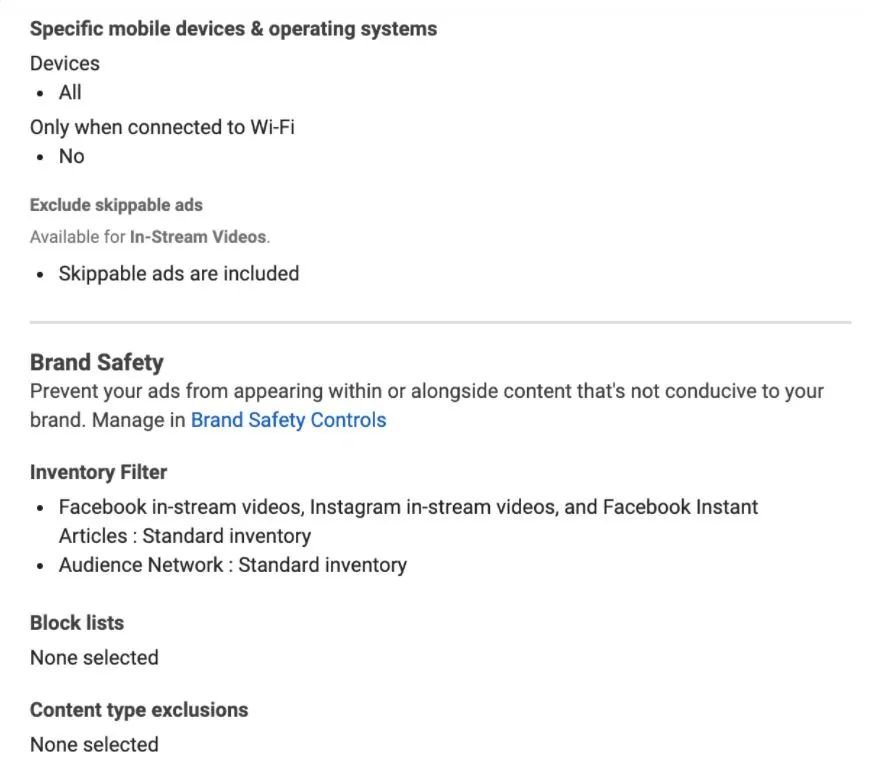This screenshot has height=769, width=875.
Task: Click the Brand Safety description paragraph
Action: click(427, 391)
